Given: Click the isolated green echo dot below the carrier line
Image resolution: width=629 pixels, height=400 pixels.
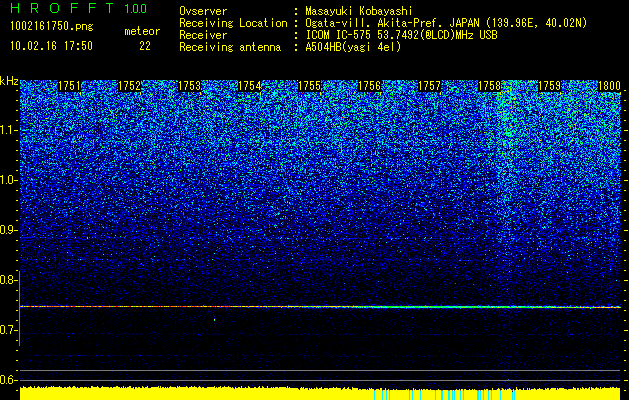Looking at the screenshot, I should [215, 320].
